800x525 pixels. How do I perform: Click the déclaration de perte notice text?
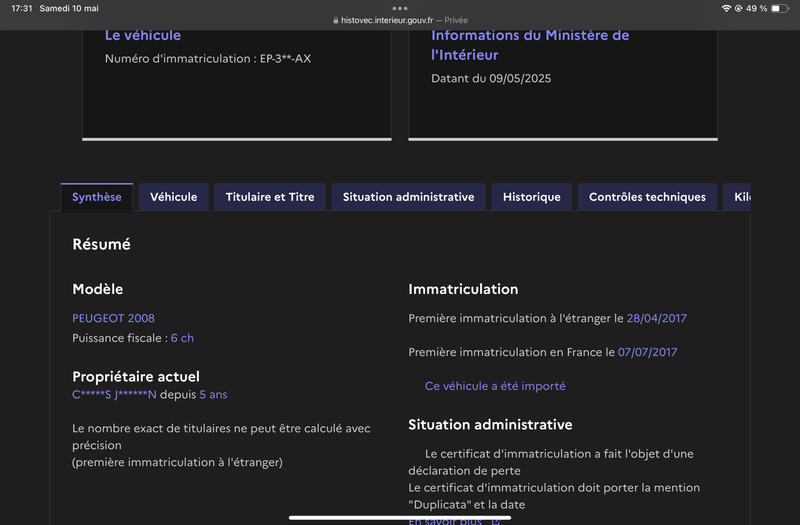pyautogui.click(x=551, y=462)
